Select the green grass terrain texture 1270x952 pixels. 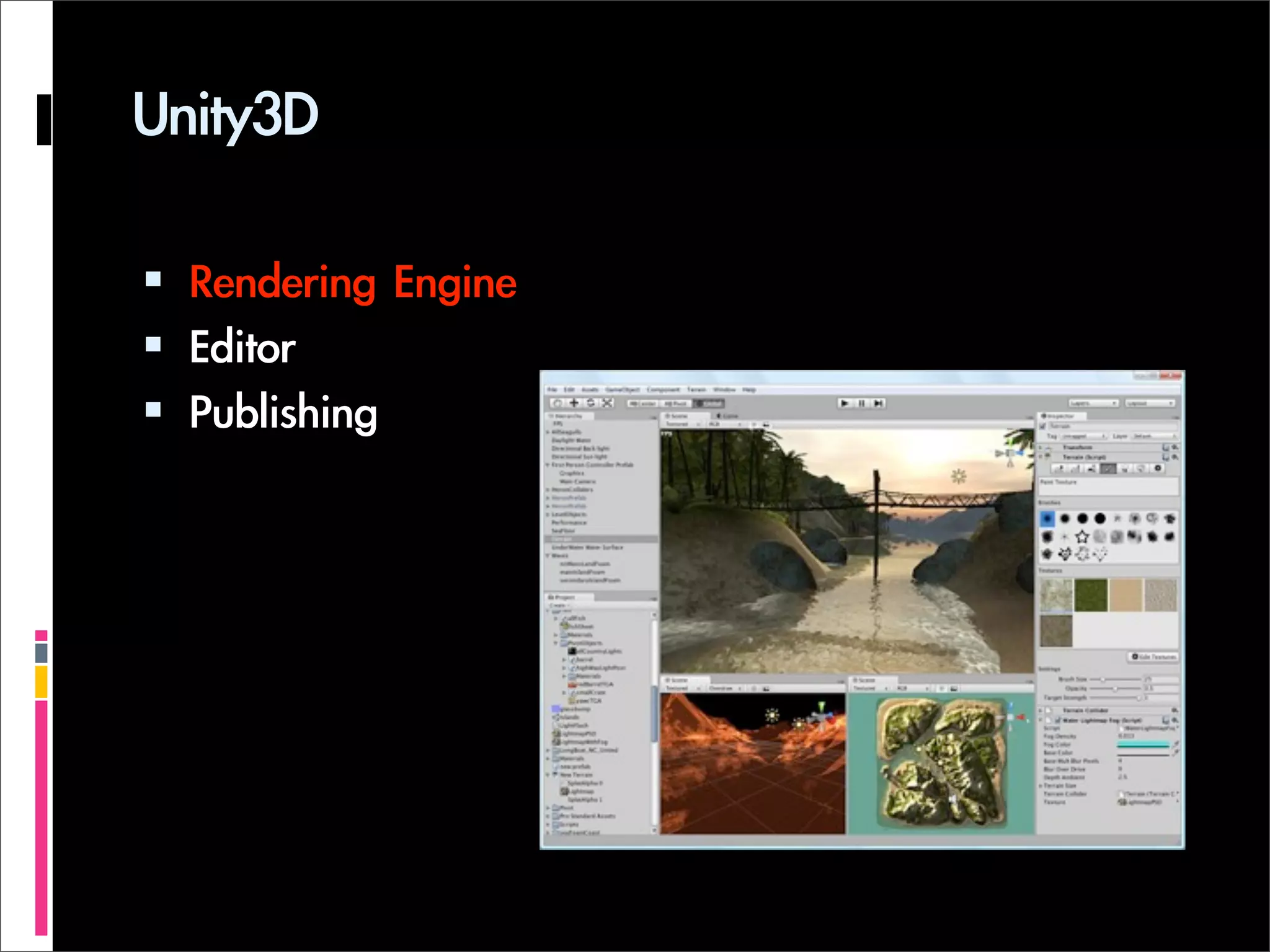pyautogui.click(x=1091, y=596)
